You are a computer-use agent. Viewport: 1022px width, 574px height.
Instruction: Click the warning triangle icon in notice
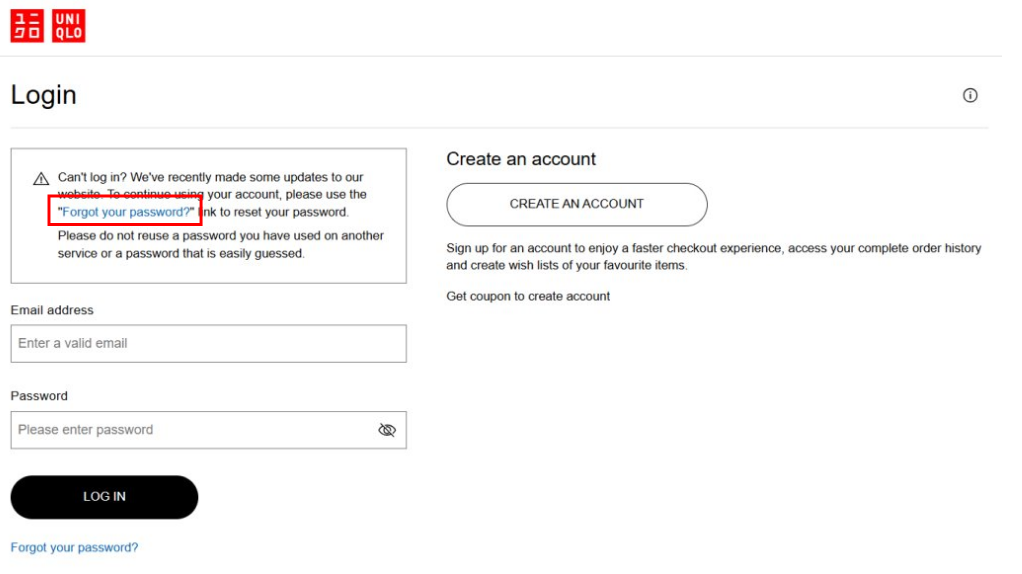(x=41, y=179)
